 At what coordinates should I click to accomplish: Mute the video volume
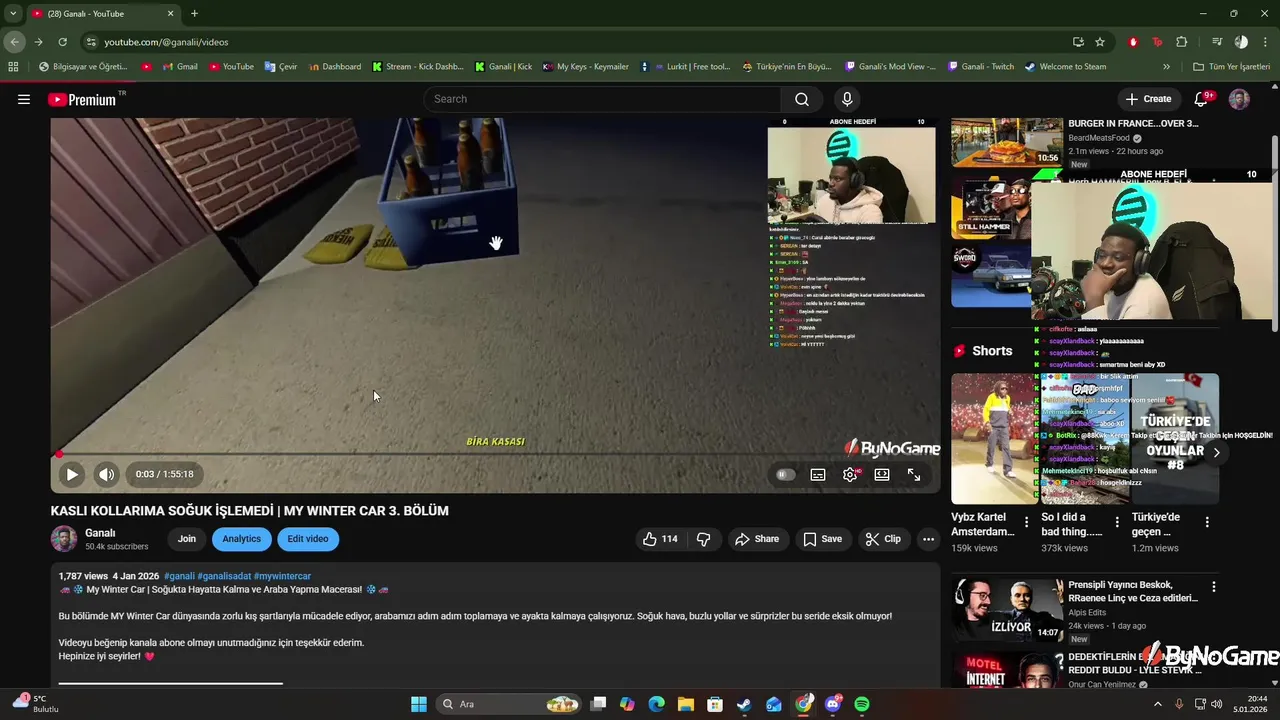(106, 475)
